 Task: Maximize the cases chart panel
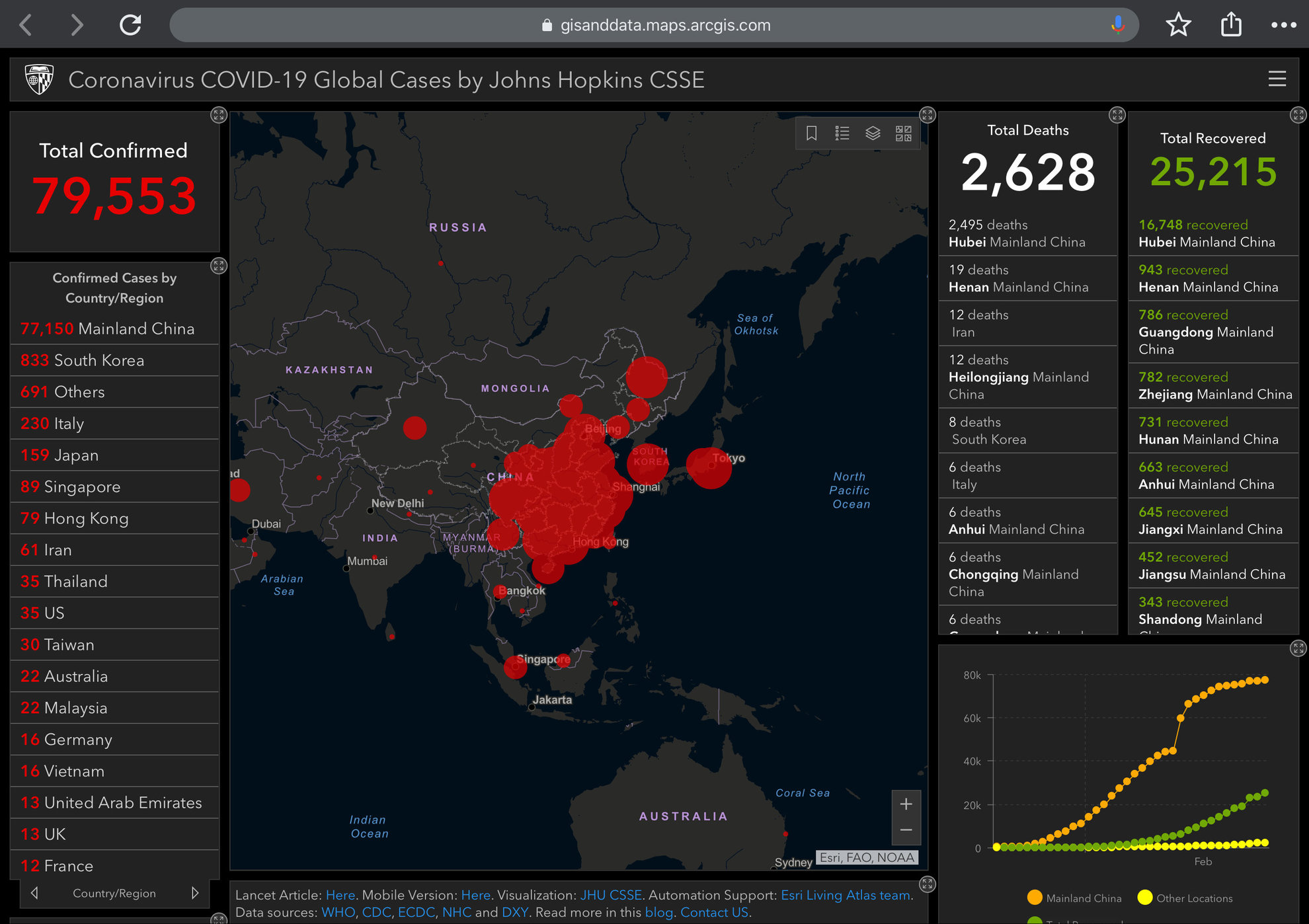coord(1298,648)
